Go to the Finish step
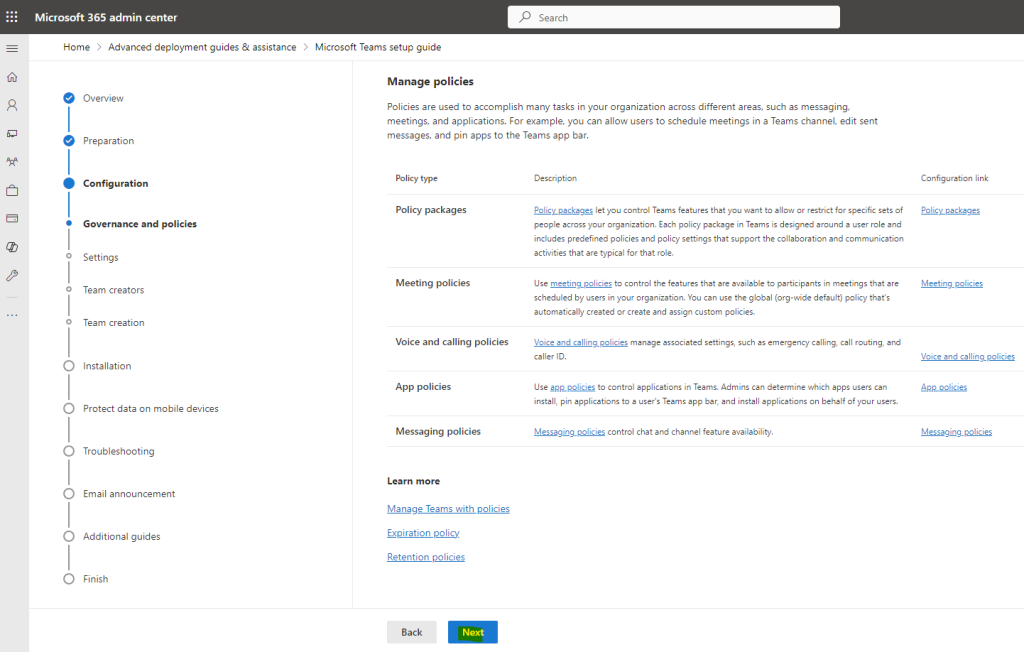1024x652 pixels. point(95,579)
